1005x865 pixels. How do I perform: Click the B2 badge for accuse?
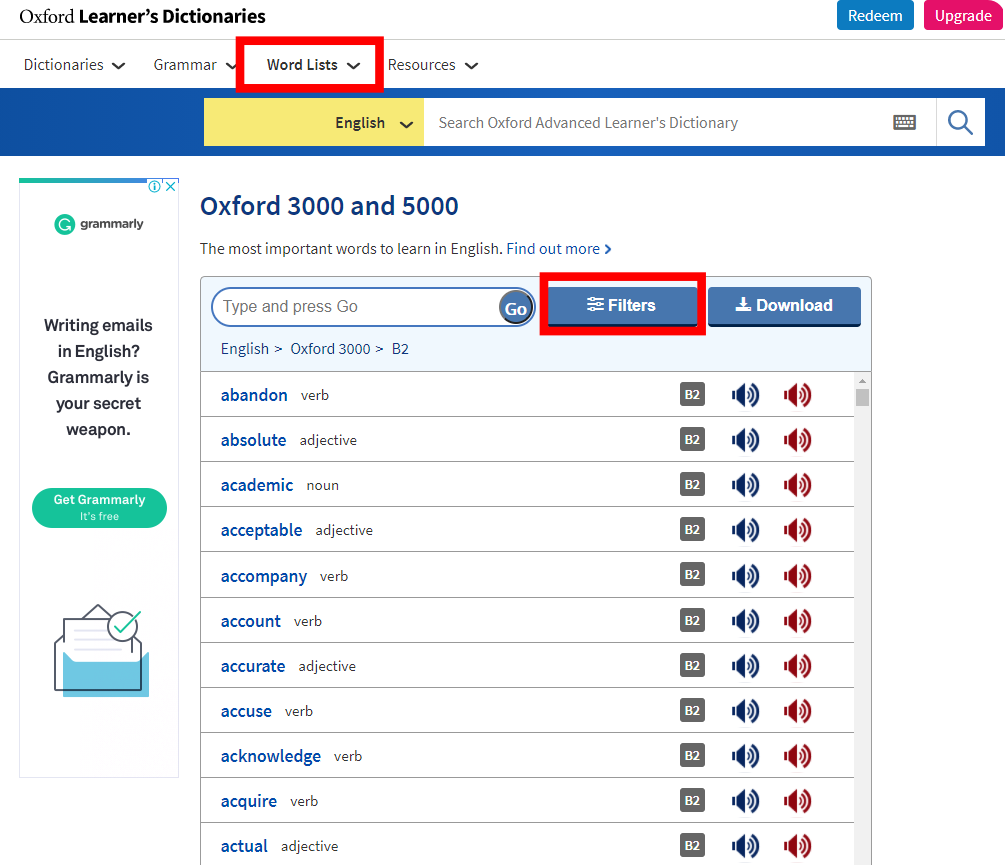click(x=692, y=710)
